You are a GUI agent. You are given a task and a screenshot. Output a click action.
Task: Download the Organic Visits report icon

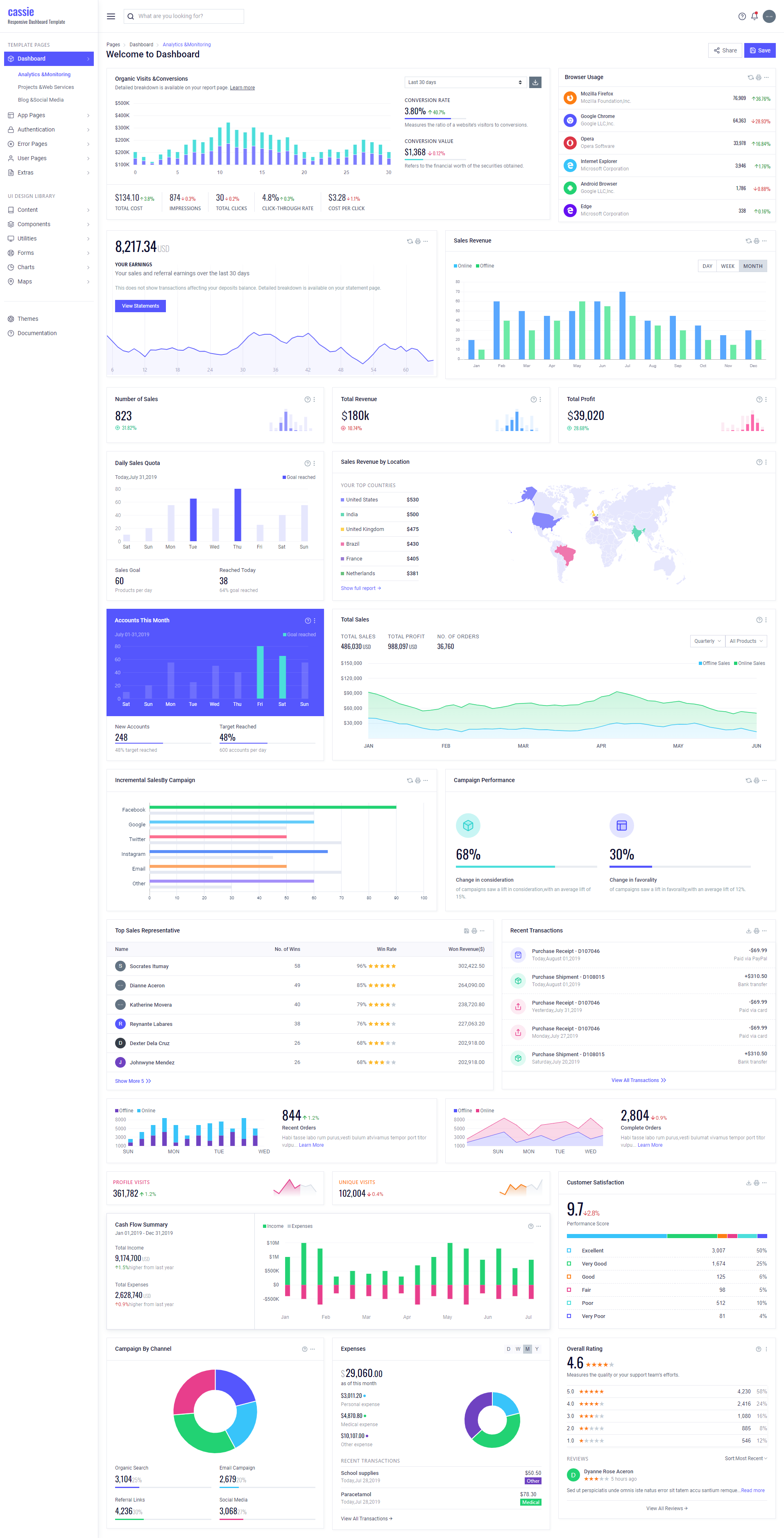coord(535,82)
